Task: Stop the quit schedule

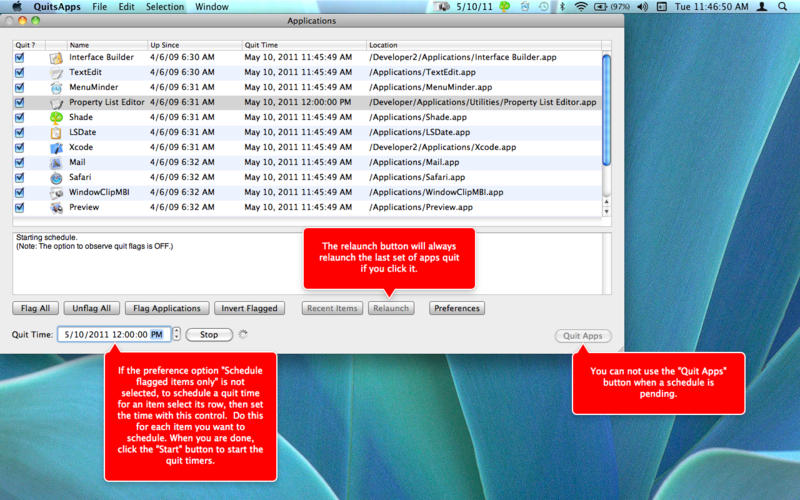Action: coord(209,335)
